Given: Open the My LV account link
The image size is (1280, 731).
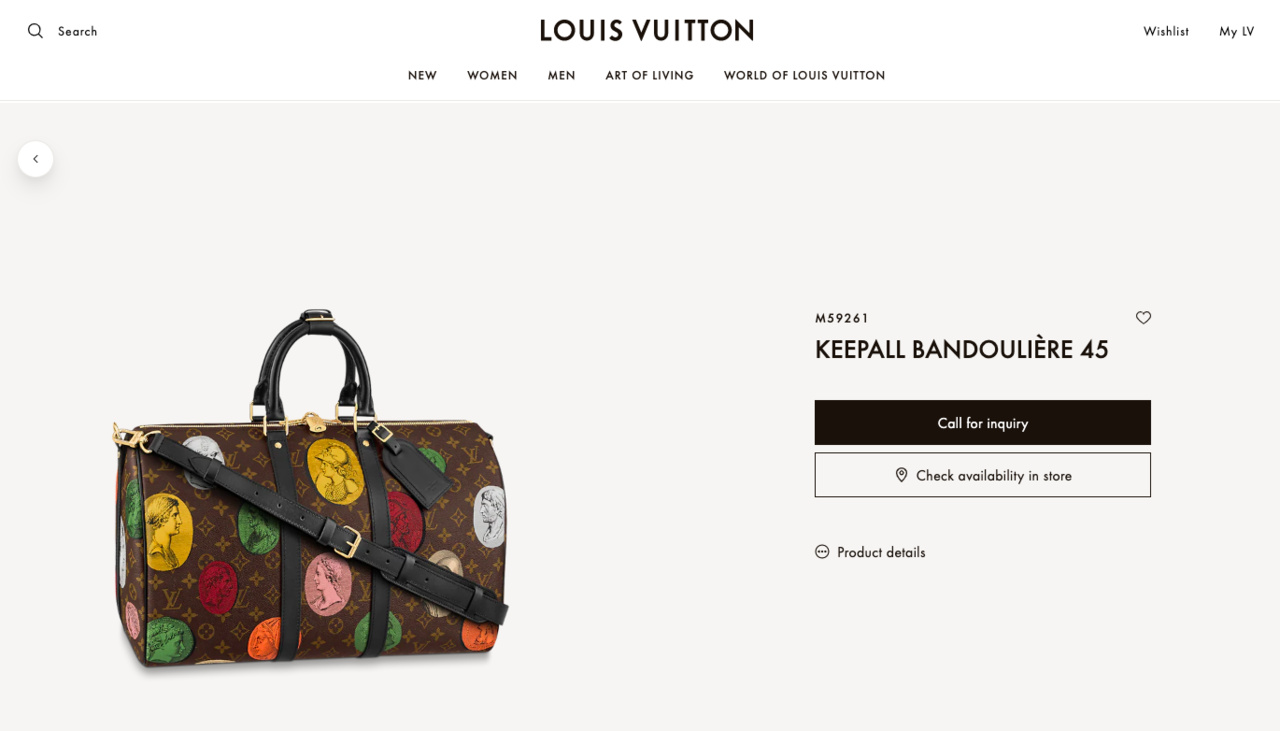Looking at the screenshot, I should pyautogui.click(x=1237, y=31).
